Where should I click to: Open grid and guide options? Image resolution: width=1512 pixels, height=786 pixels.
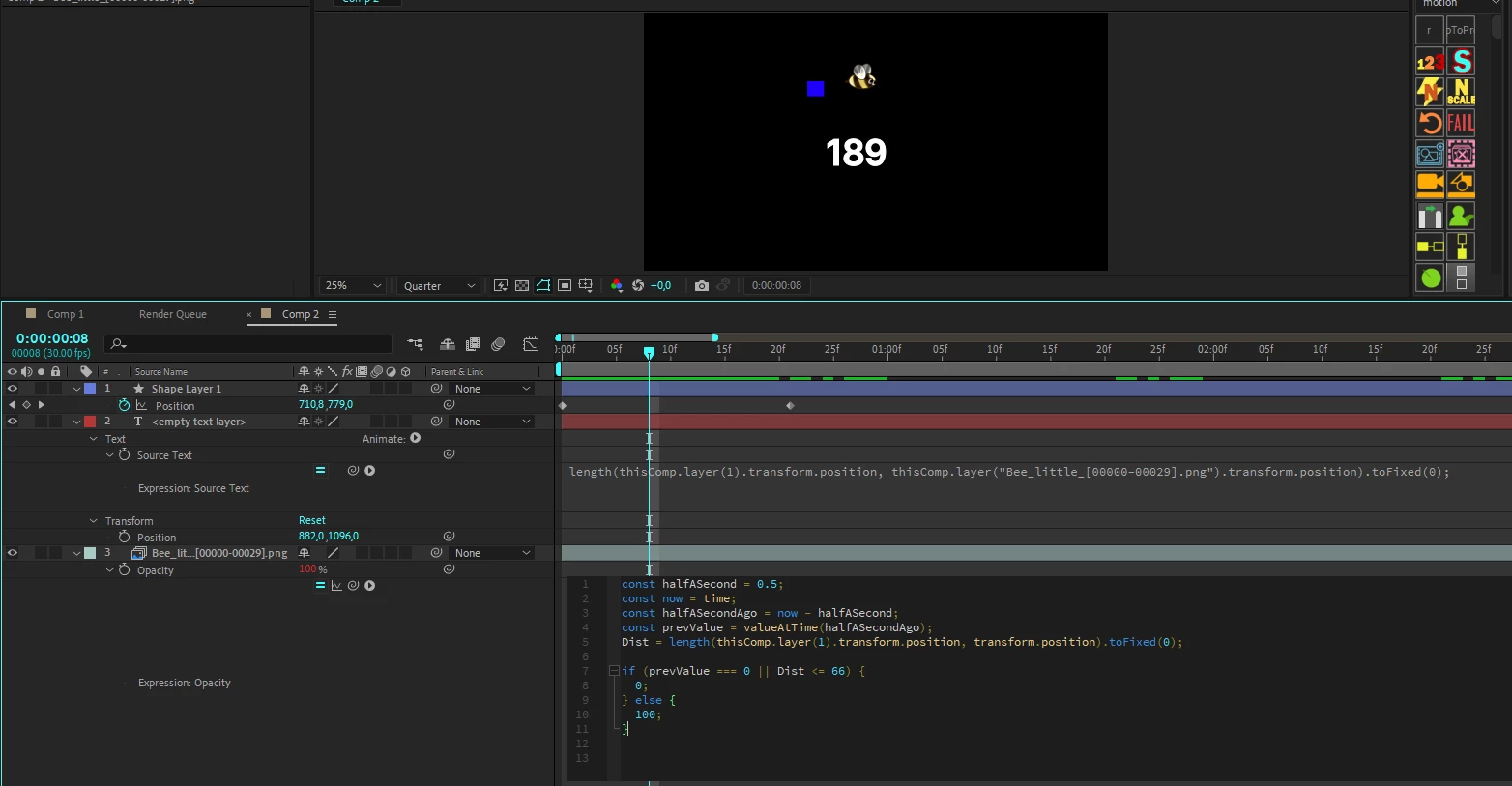tap(586, 285)
